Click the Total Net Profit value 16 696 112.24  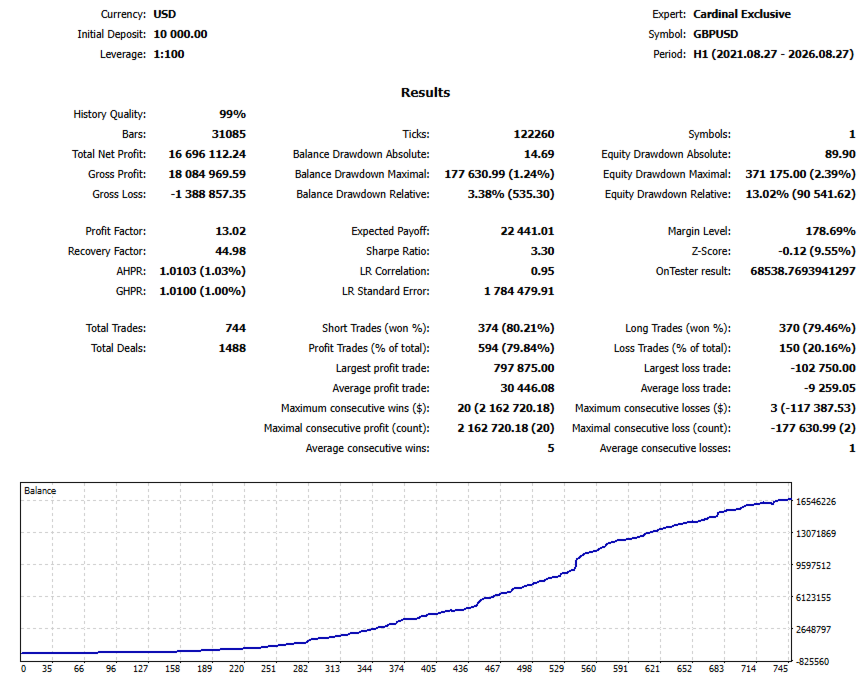click(207, 154)
